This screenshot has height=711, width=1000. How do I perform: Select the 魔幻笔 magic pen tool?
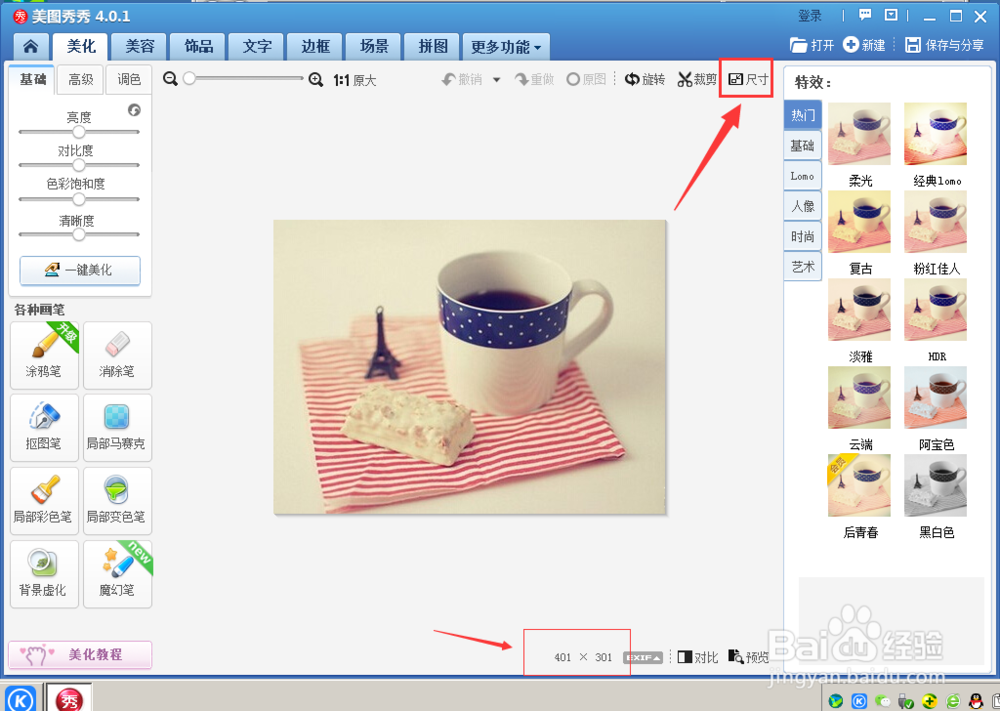click(117, 574)
